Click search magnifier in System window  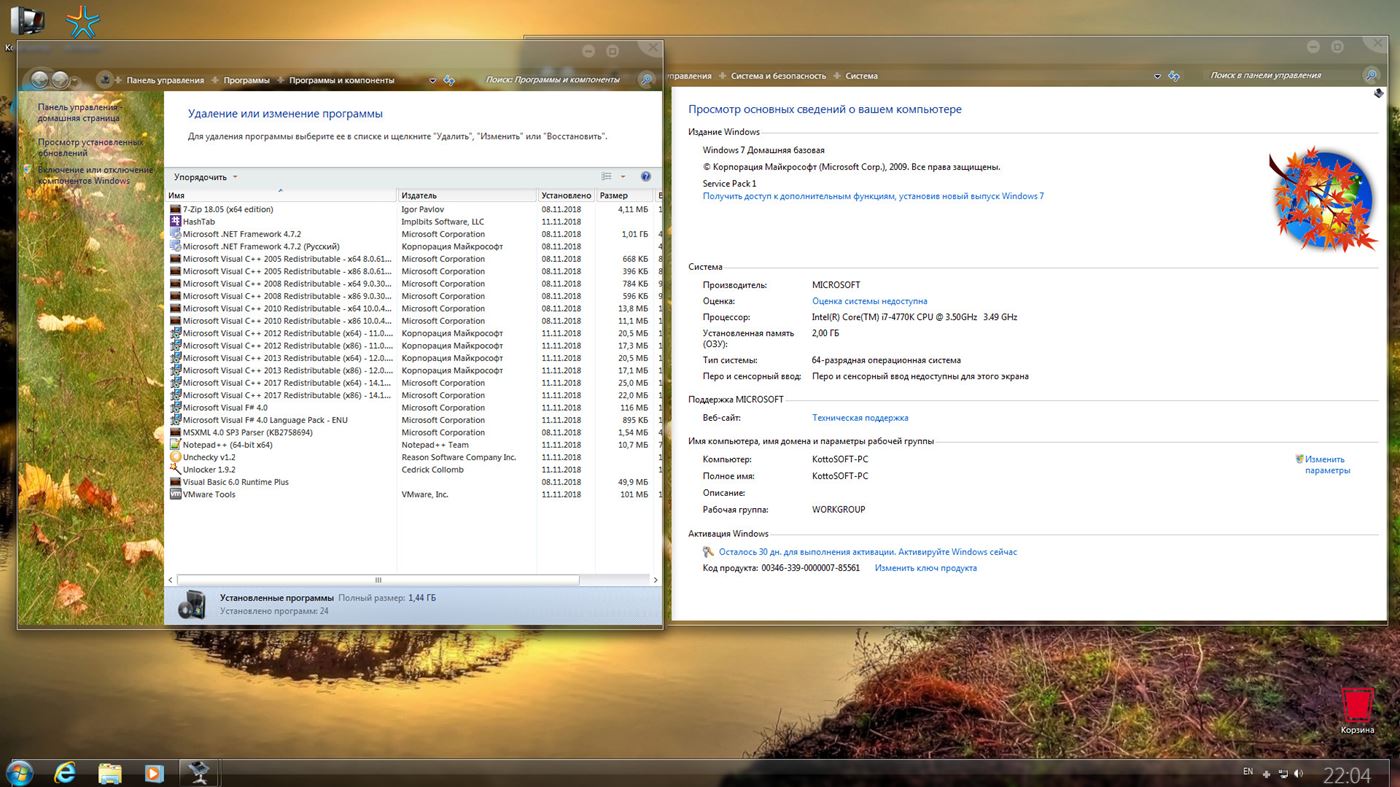(x=1371, y=76)
